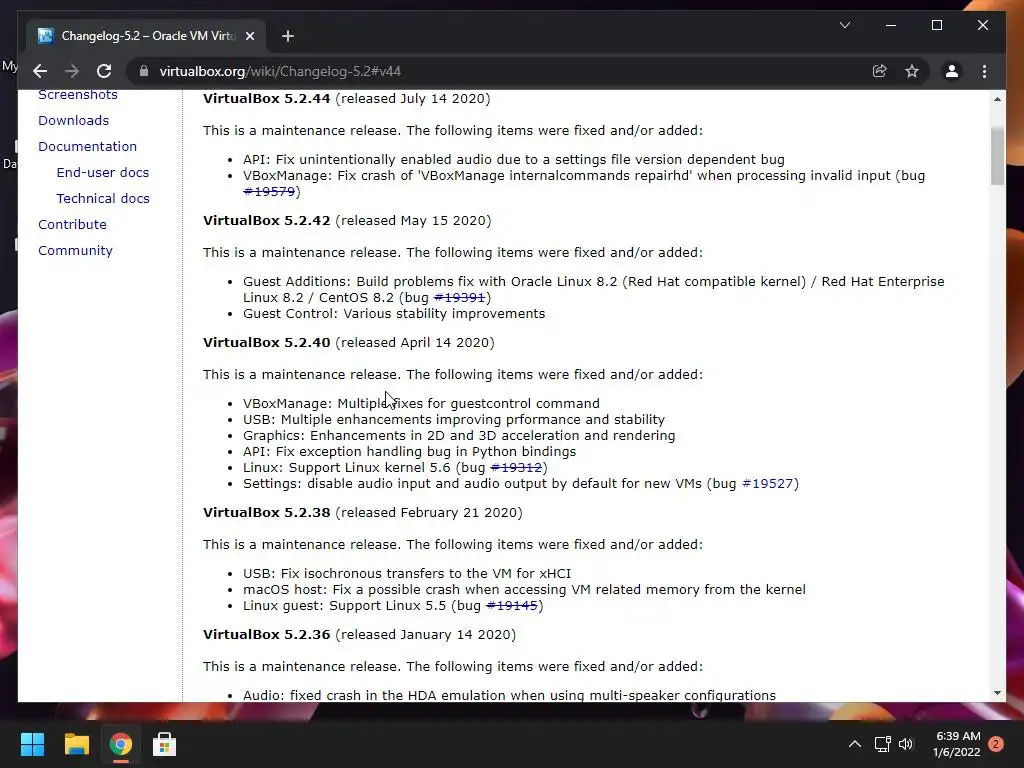Screen dimensions: 1024x768
Task: Click the VirtualBox 5.2.44 heading
Action: point(266,99)
